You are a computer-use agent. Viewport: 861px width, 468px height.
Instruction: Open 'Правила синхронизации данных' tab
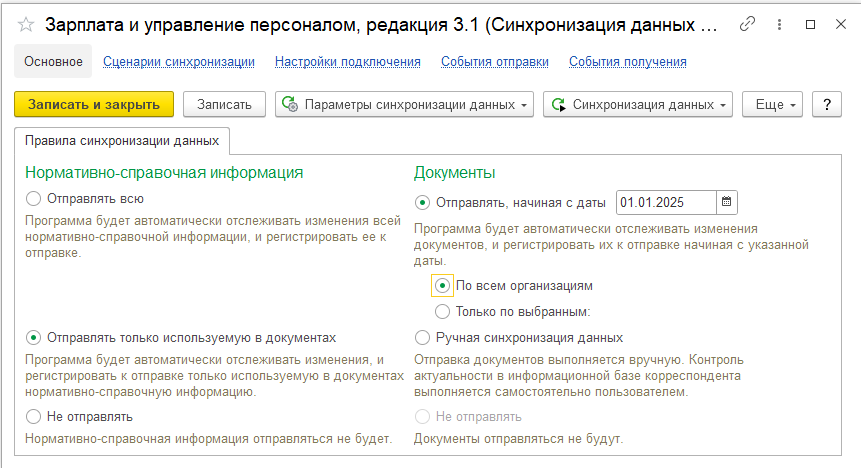tap(122, 140)
